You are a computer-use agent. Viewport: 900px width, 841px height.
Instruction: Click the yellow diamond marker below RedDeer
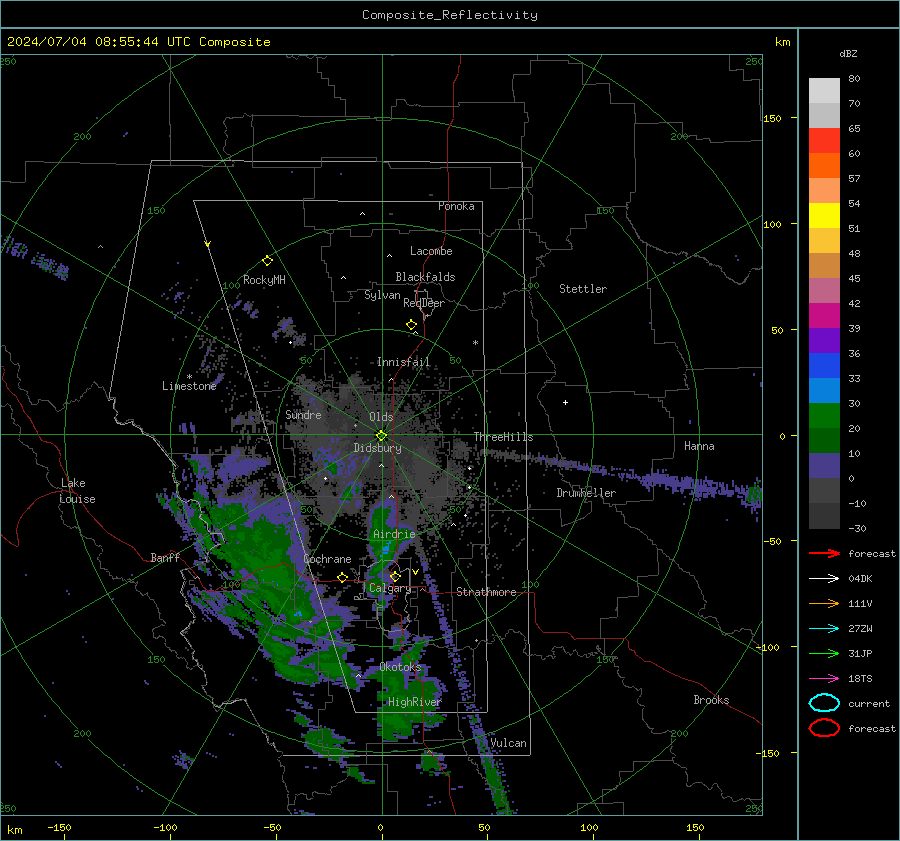412,325
